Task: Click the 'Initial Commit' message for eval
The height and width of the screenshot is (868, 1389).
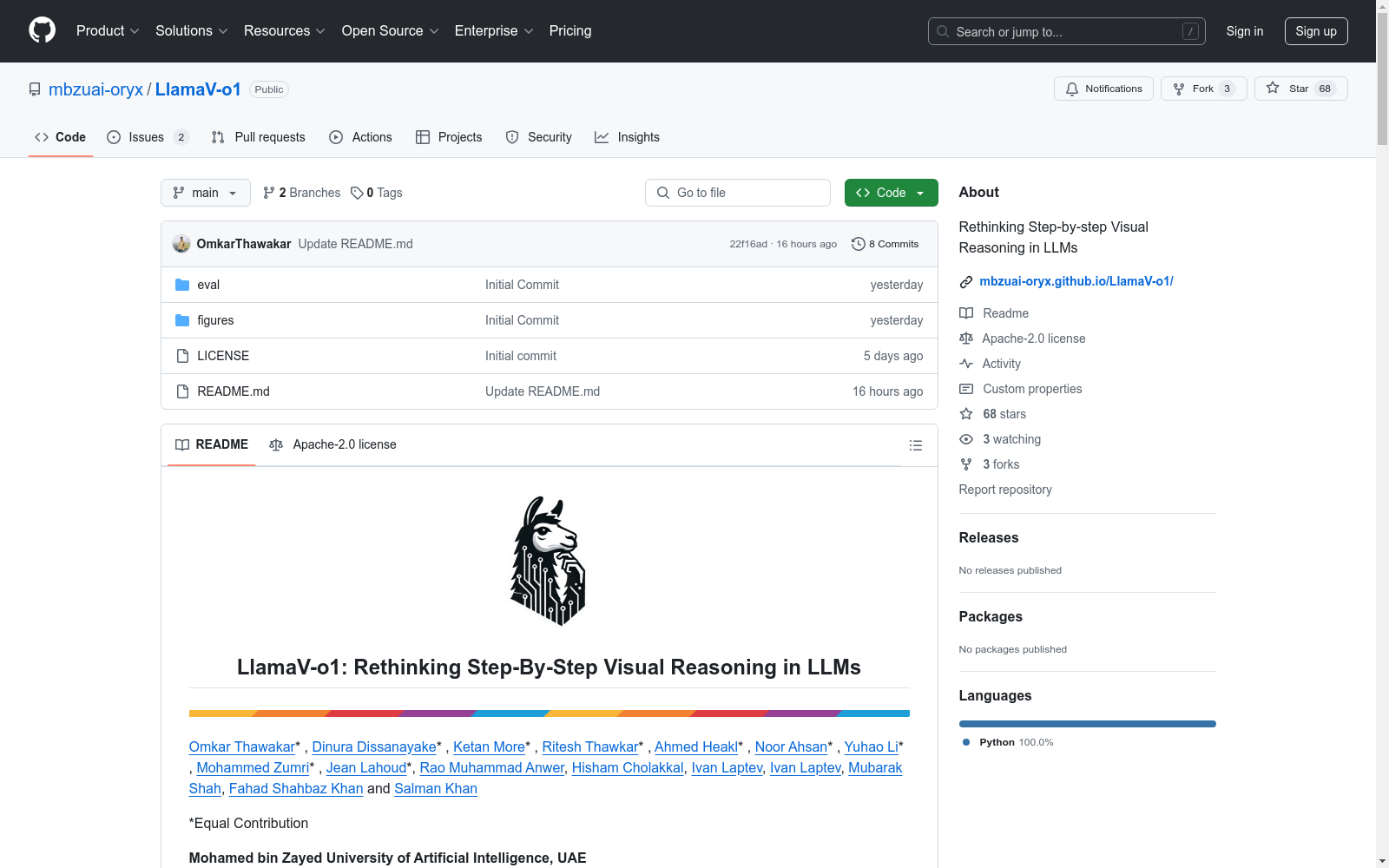Action: point(522,285)
